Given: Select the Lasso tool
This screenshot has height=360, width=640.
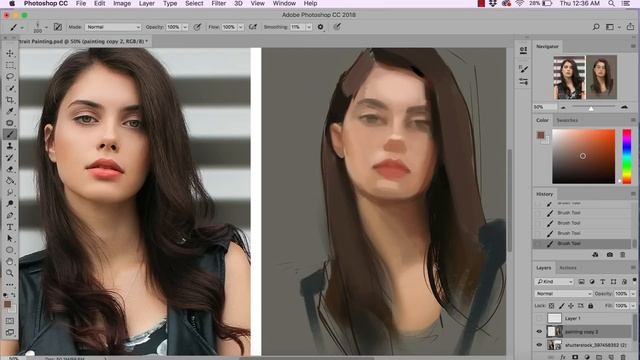Looking at the screenshot, I should [x=10, y=77].
